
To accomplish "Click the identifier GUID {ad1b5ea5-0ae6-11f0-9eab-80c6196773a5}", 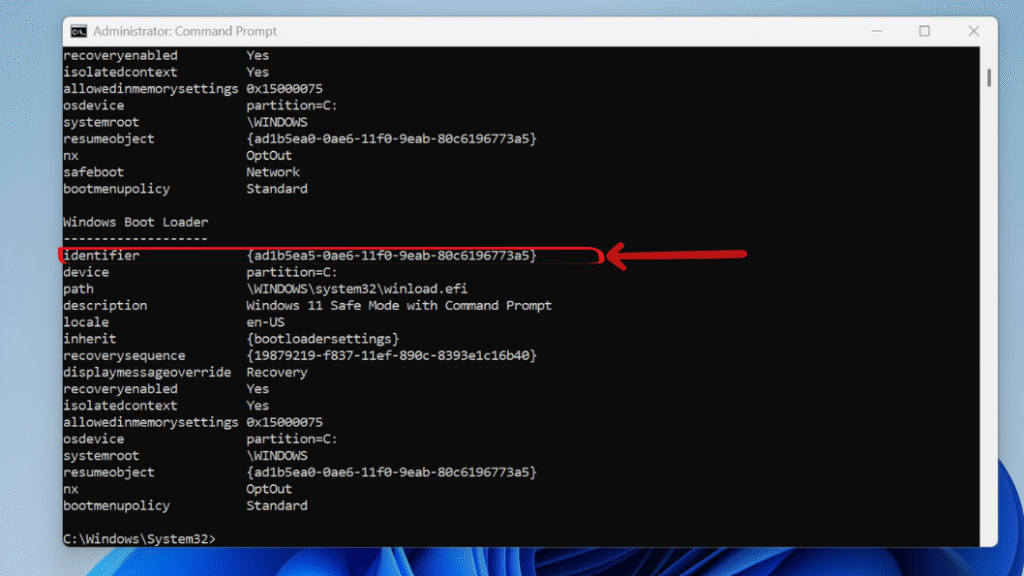I will [x=391, y=255].
